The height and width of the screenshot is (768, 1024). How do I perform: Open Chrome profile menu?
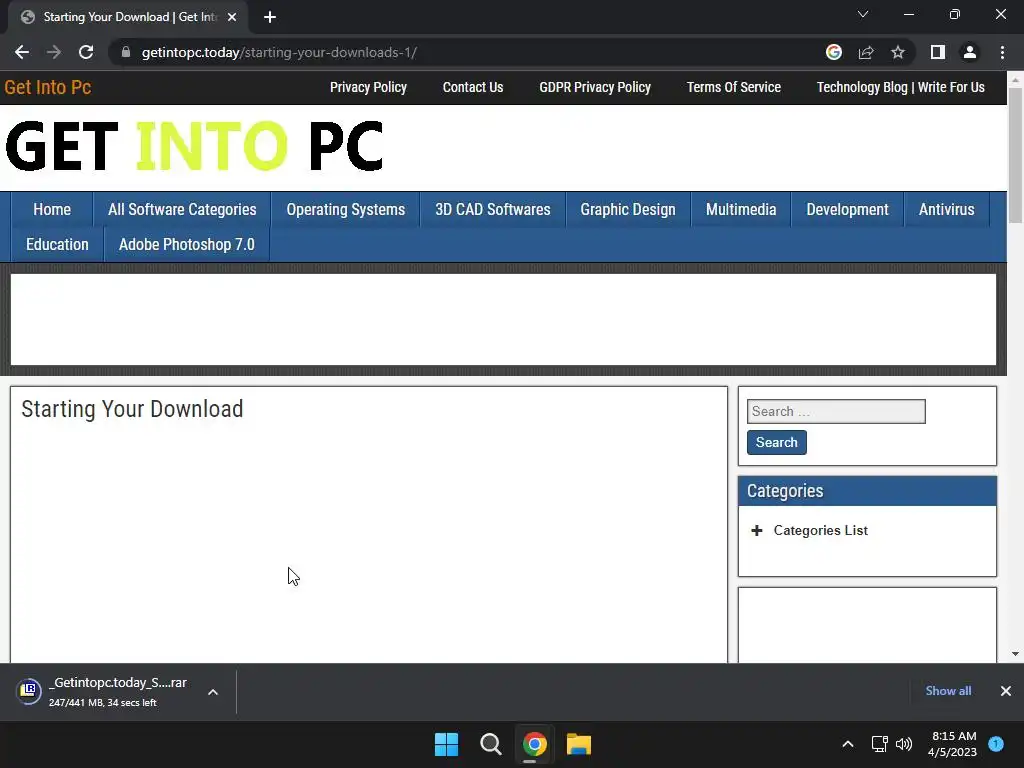click(970, 52)
